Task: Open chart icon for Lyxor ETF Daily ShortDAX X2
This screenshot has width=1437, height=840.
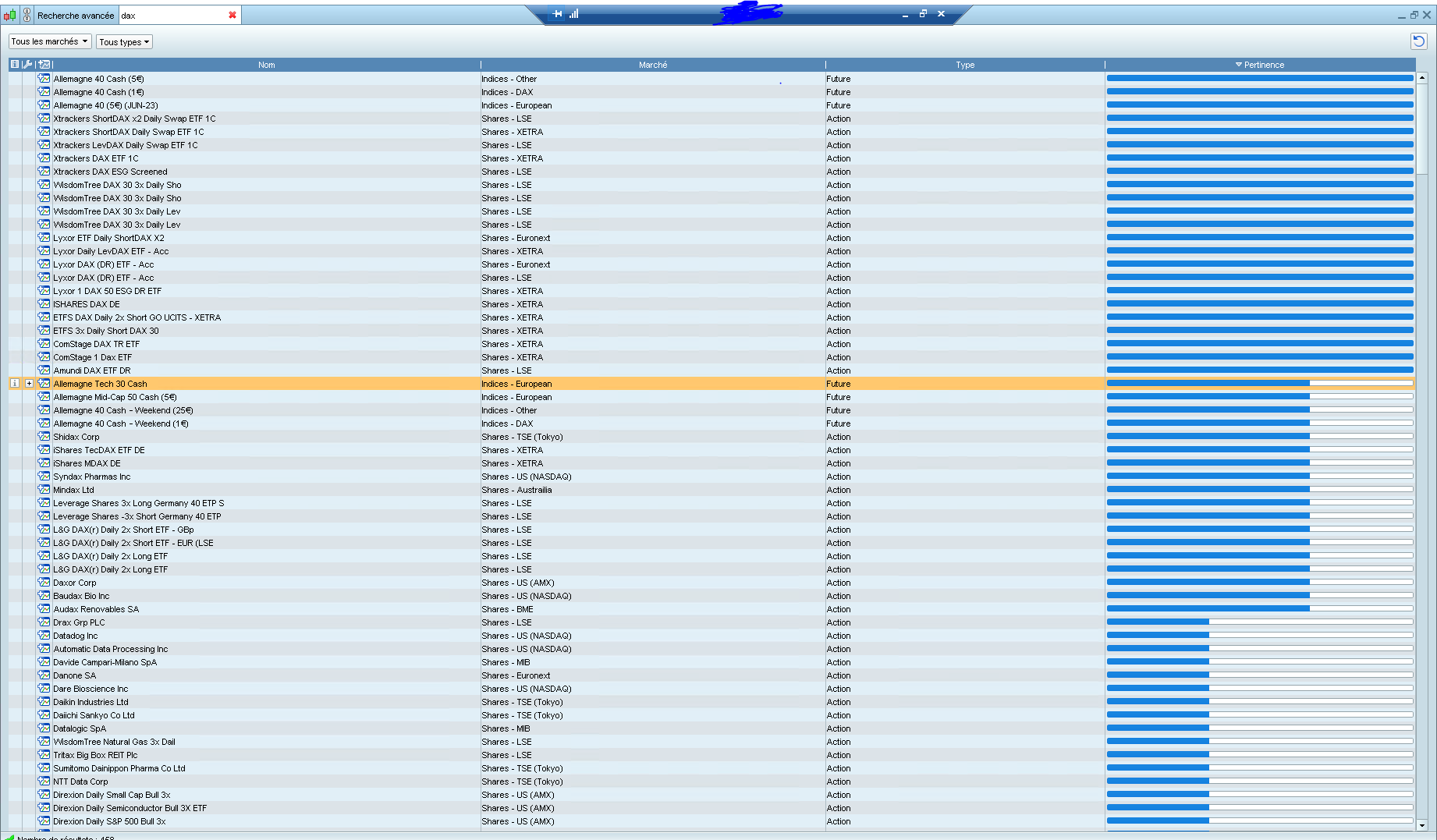Action: 44,238
